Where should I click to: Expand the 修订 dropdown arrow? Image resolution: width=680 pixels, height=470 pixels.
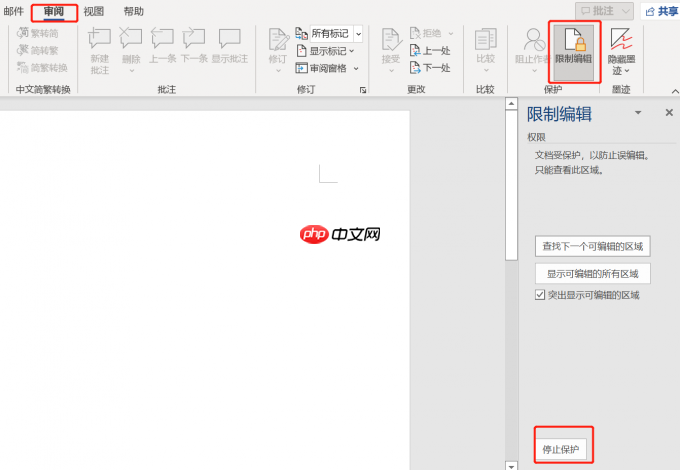[278, 70]
